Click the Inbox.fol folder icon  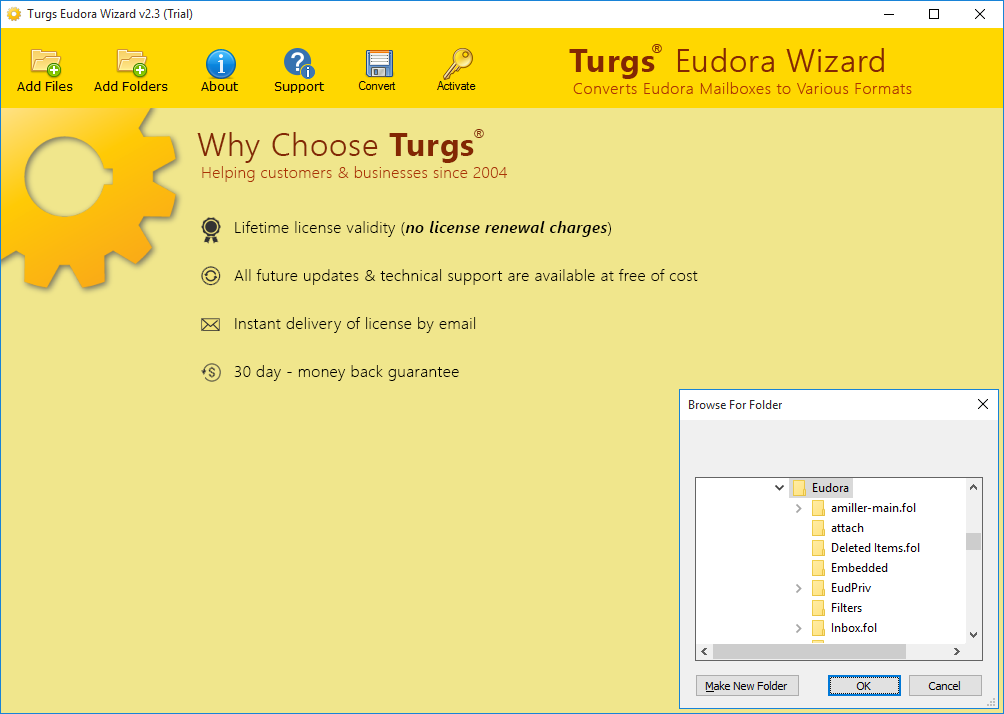point(818,628)
